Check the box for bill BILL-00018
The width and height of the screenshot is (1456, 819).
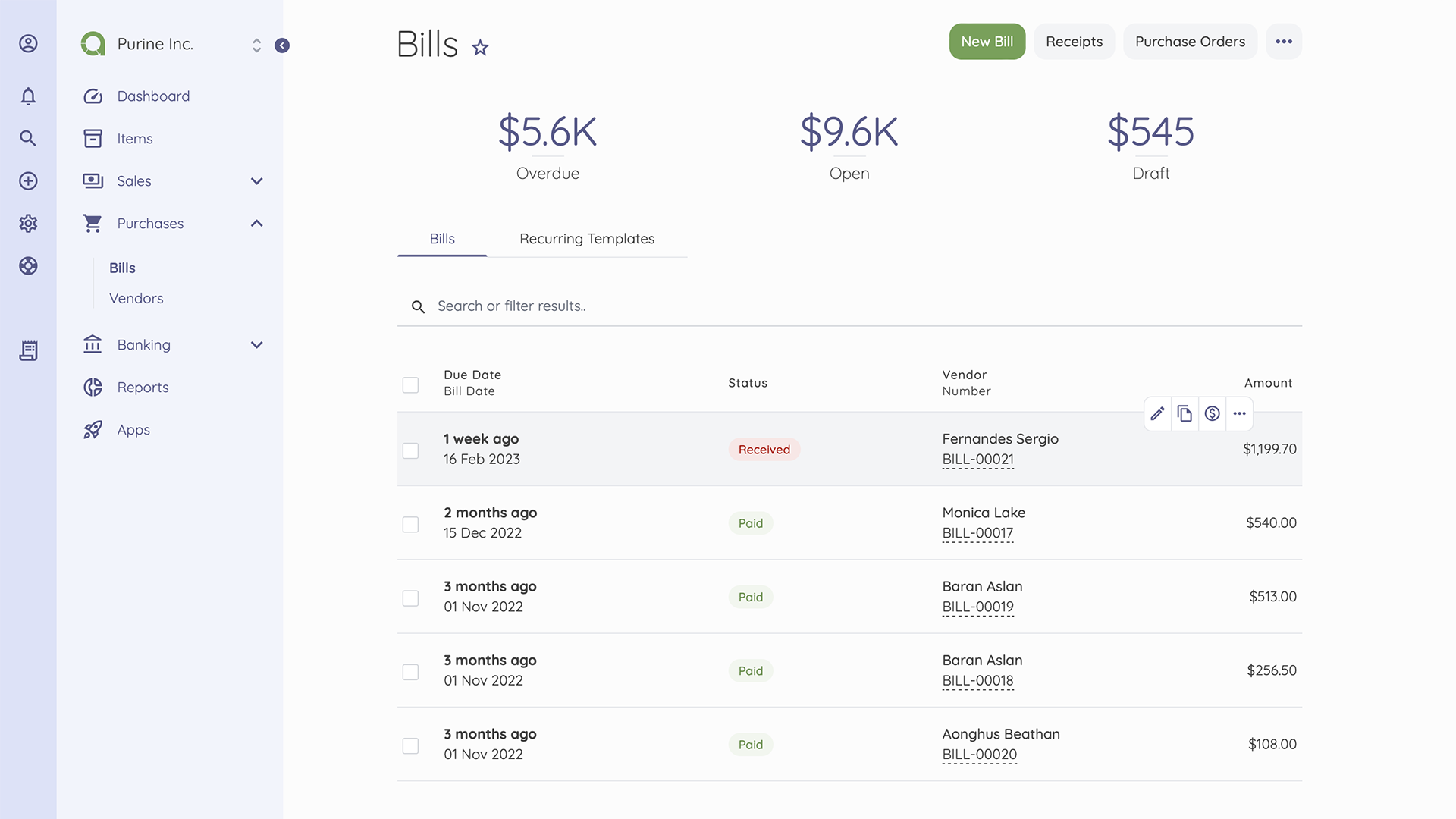click(x=410, y=672)
